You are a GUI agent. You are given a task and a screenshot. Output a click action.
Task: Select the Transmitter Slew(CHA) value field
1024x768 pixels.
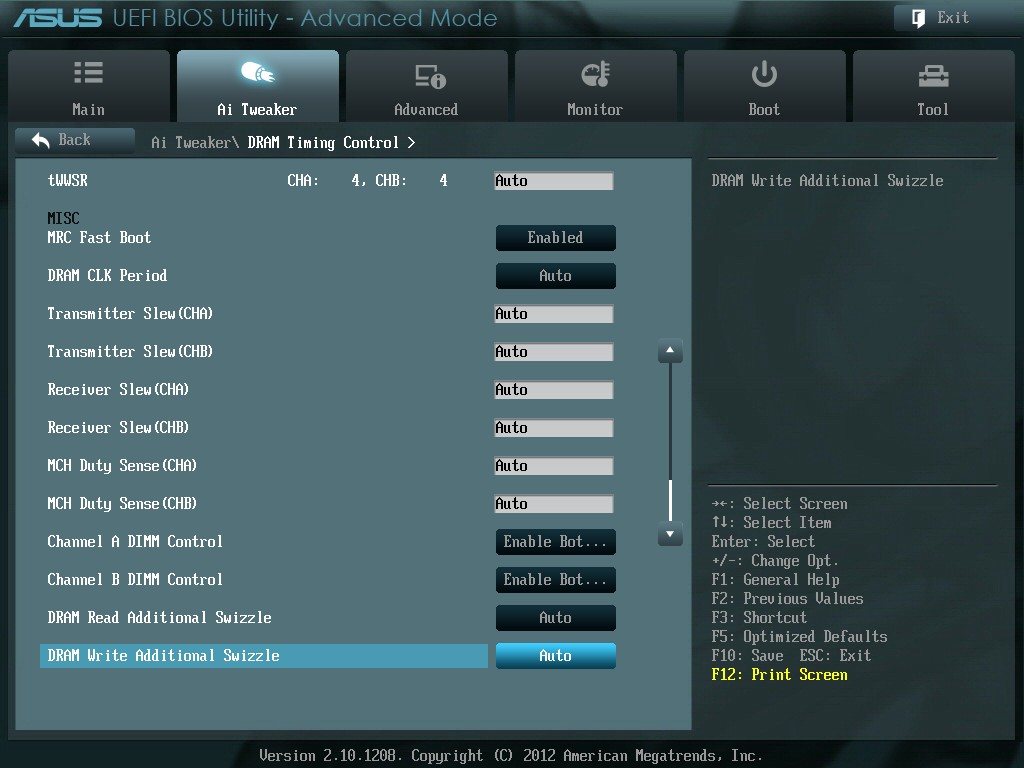(x=553, y=314)
